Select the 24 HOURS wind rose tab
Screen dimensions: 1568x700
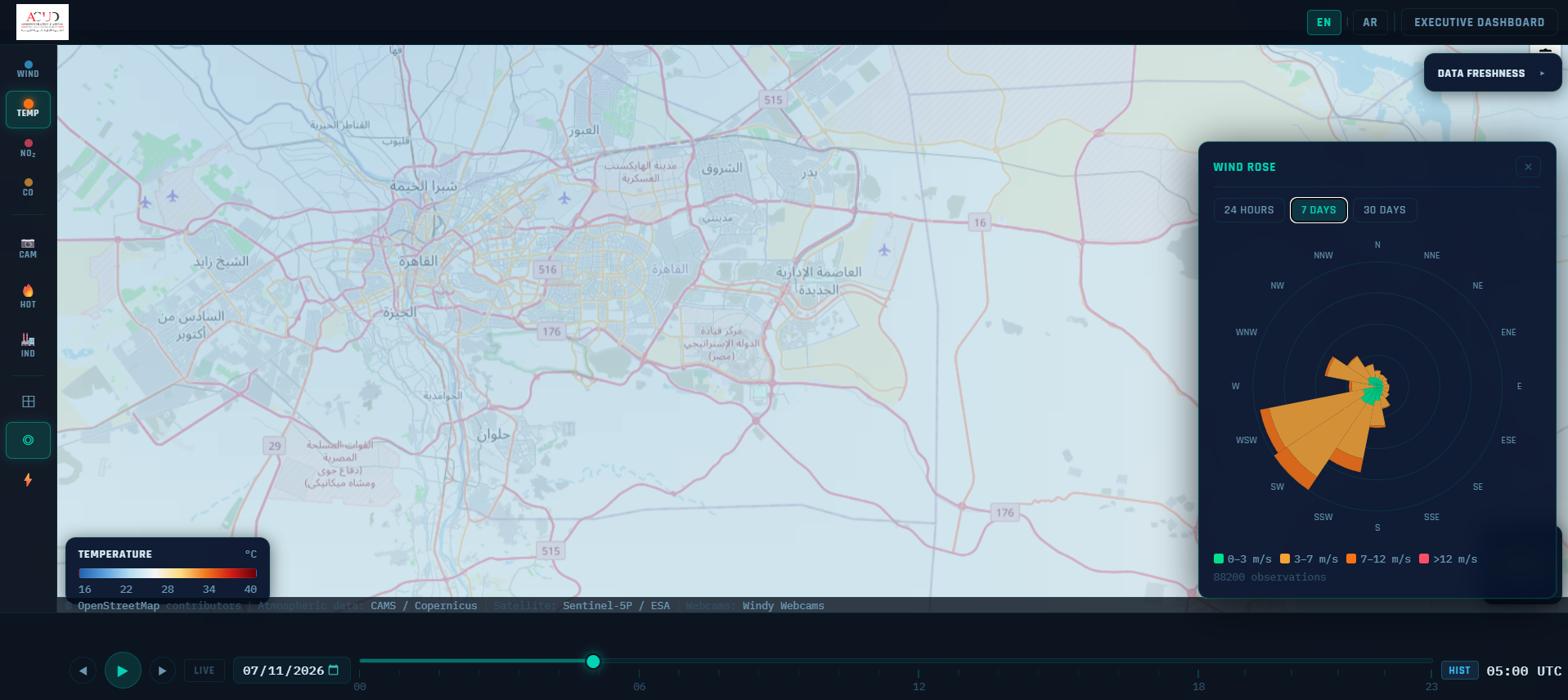pyautogui.click(x=1249, y=210)
